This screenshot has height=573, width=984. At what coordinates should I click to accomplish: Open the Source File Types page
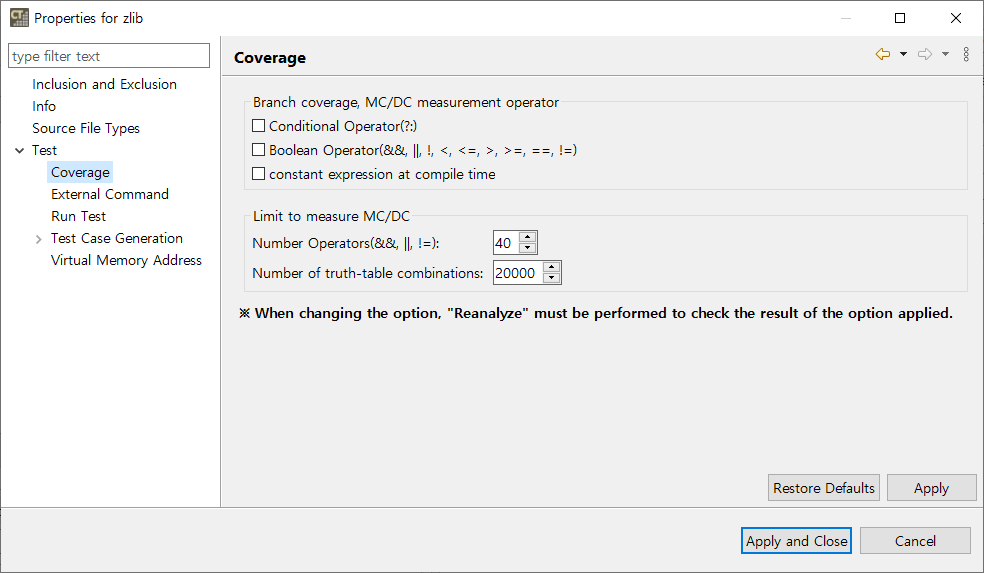[x=86, y=128]
